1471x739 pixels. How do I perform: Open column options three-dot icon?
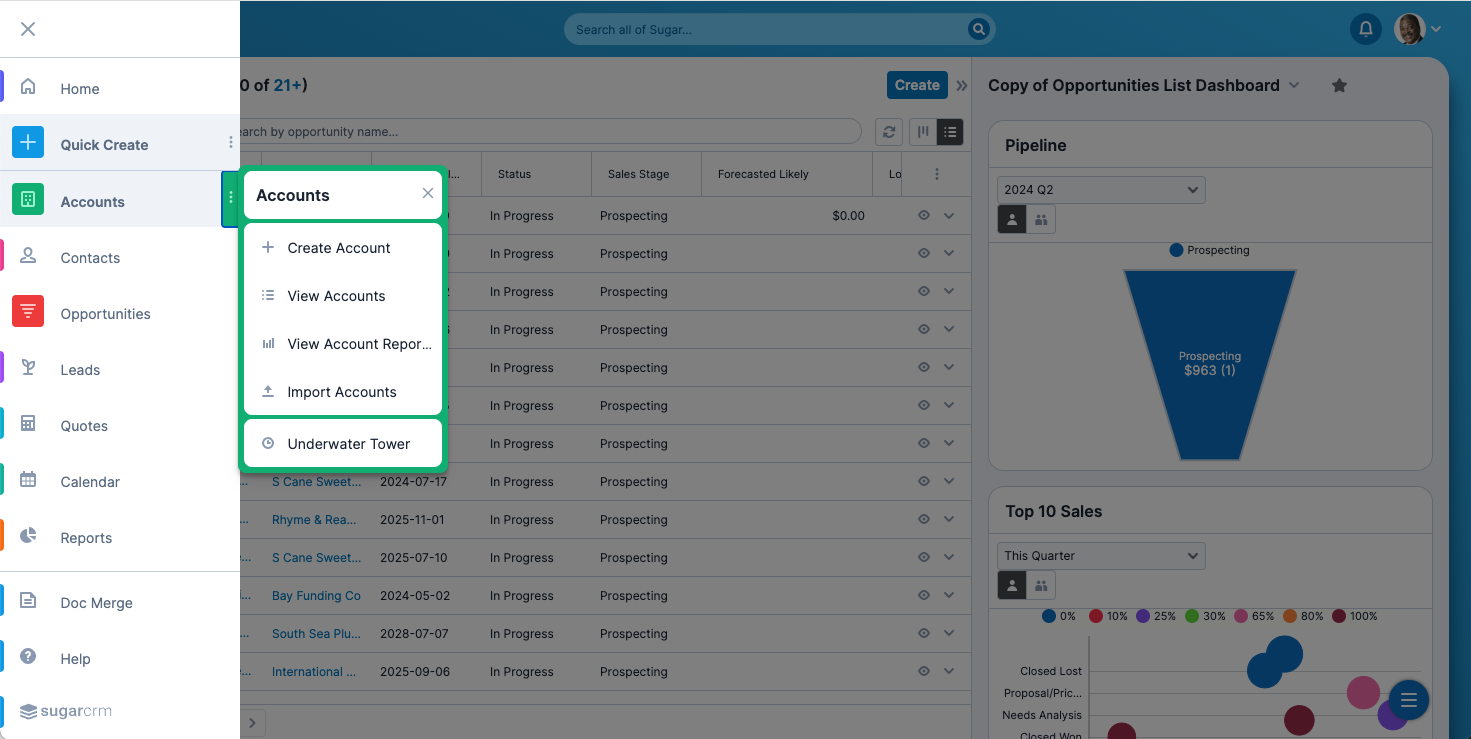pos(937,174)
